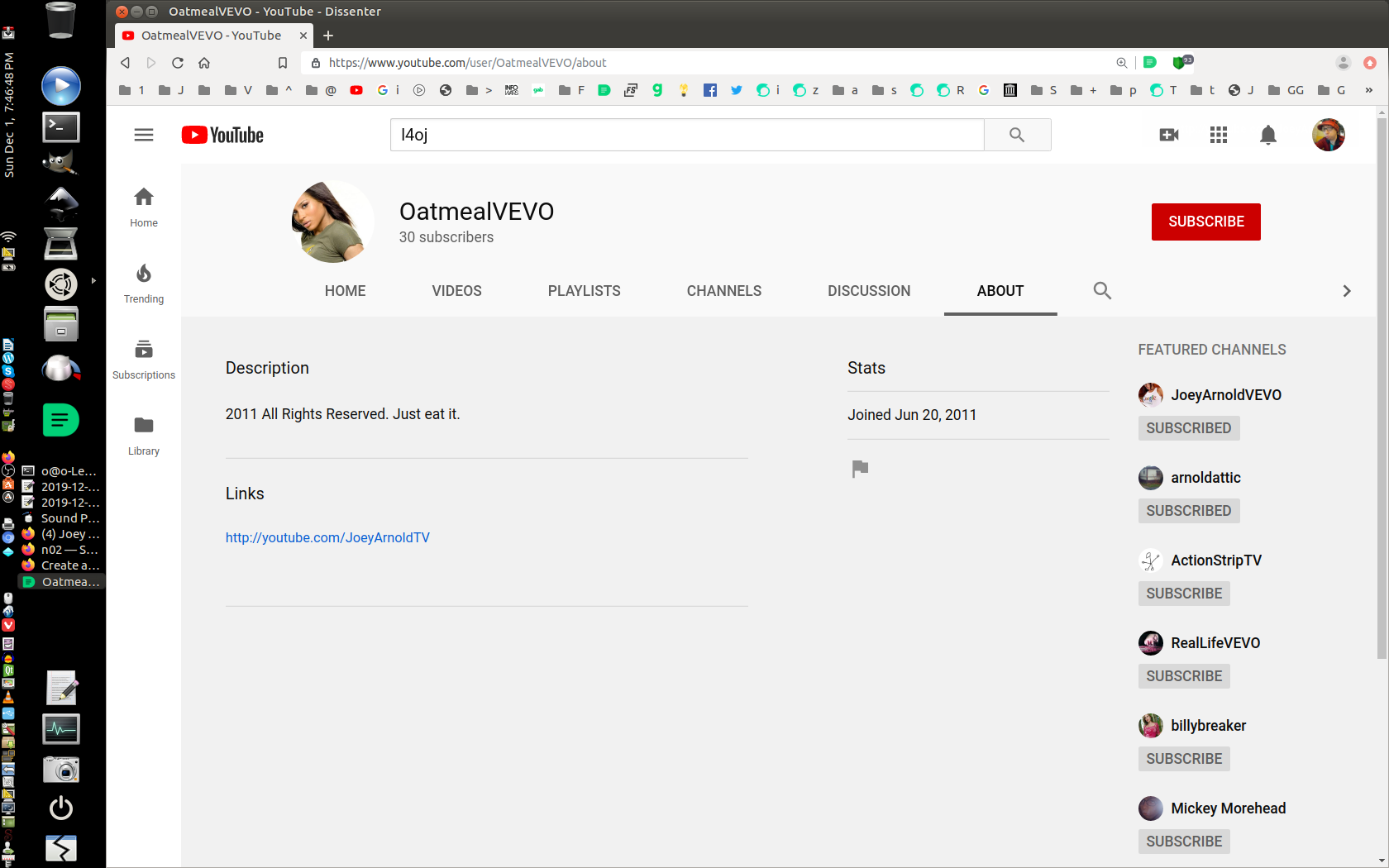Screen dimensions: 1389x868
Task: Click the YouTube search magnifier button
Action: tap(1017, 135)
